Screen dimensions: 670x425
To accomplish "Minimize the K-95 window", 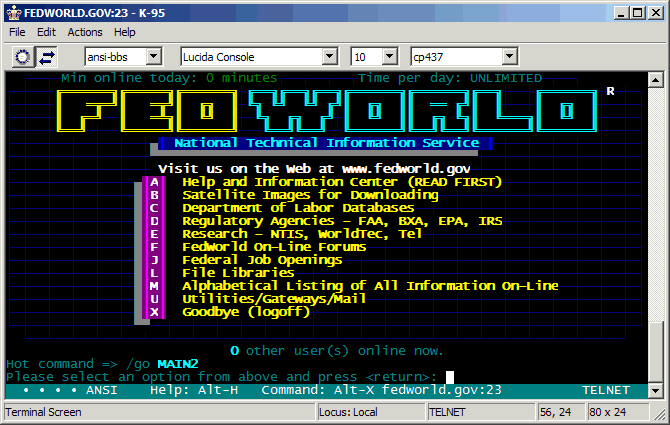I will tap(621, 13).
